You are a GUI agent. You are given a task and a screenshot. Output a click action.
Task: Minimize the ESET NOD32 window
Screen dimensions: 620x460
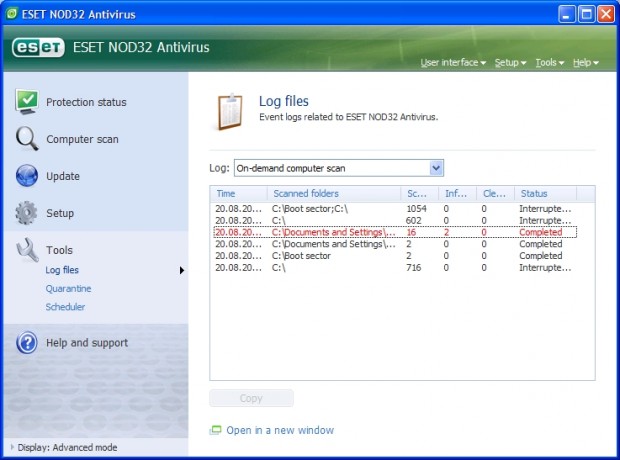click(x=566, y=14)
